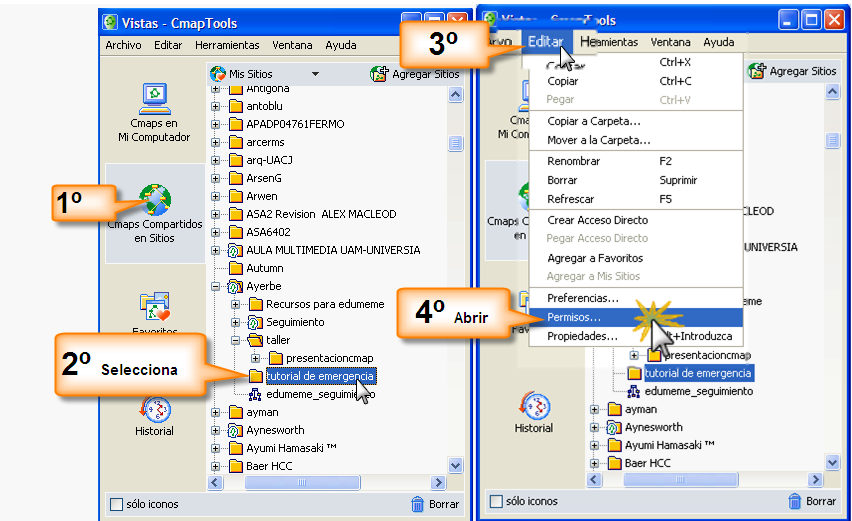The height and width of the screenshot is (521, 852).
Task: Collapse the Ayerbe tree node
Action: coord(215,286)
